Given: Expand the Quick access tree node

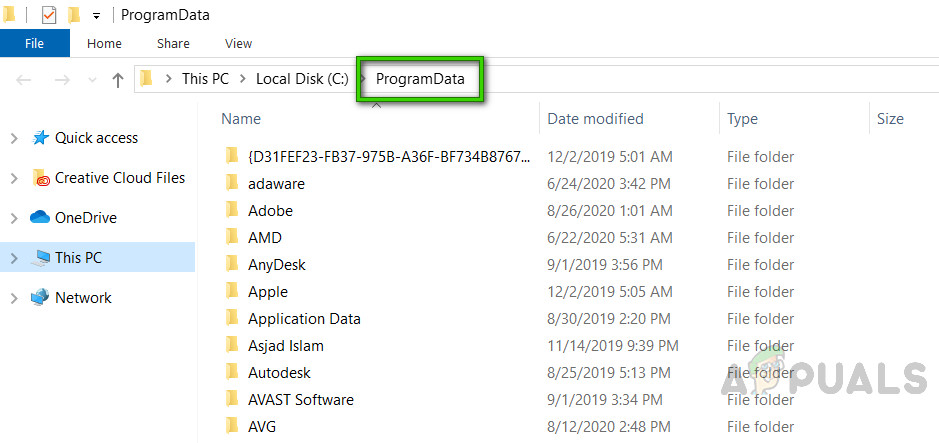Looking at the screenshot, I should pos(14,138).
